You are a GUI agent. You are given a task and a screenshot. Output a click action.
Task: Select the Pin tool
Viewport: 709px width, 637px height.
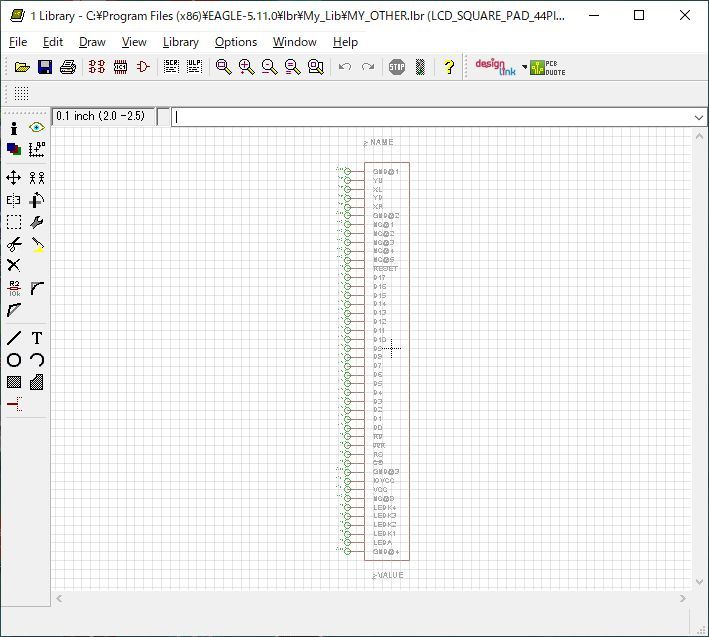14,404
